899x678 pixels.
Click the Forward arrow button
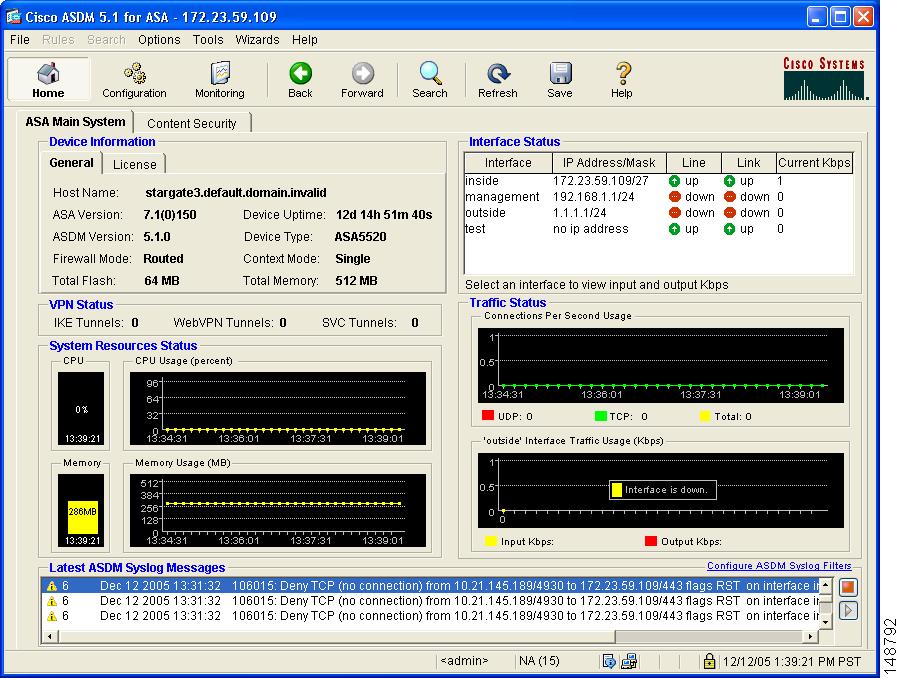pos(362,80)
